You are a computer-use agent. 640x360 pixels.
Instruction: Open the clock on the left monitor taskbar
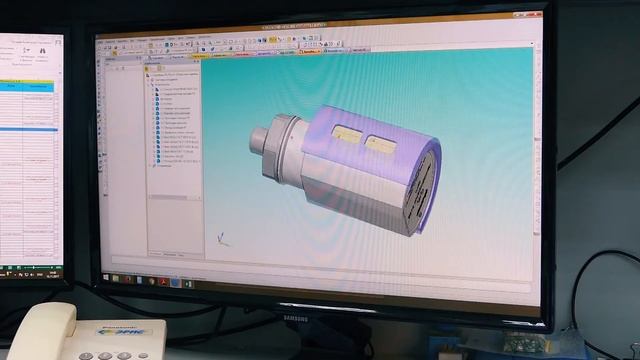pos(53,274)
